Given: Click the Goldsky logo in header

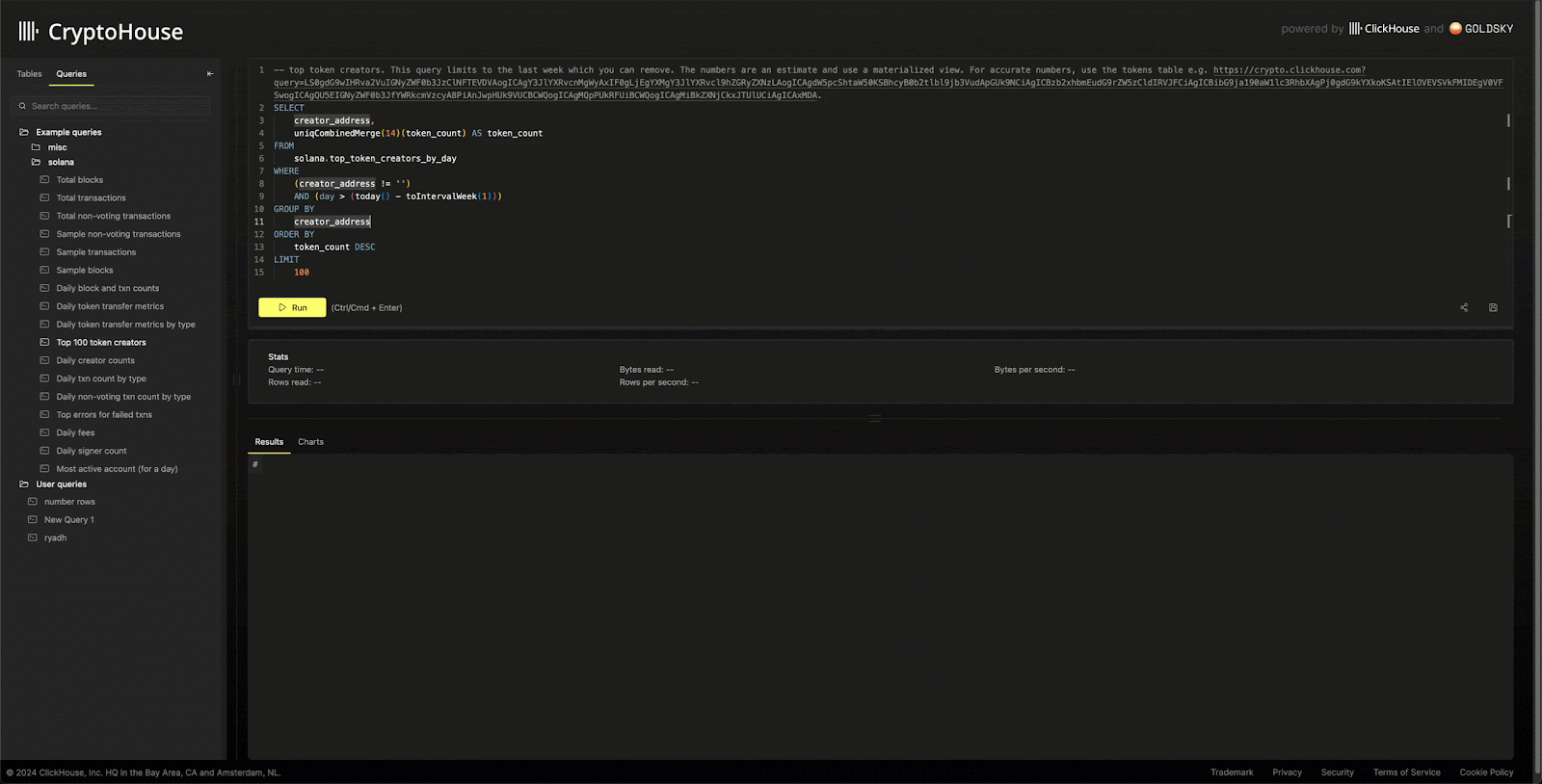Looking at the screenshot, I should [x=1481, y=29].
